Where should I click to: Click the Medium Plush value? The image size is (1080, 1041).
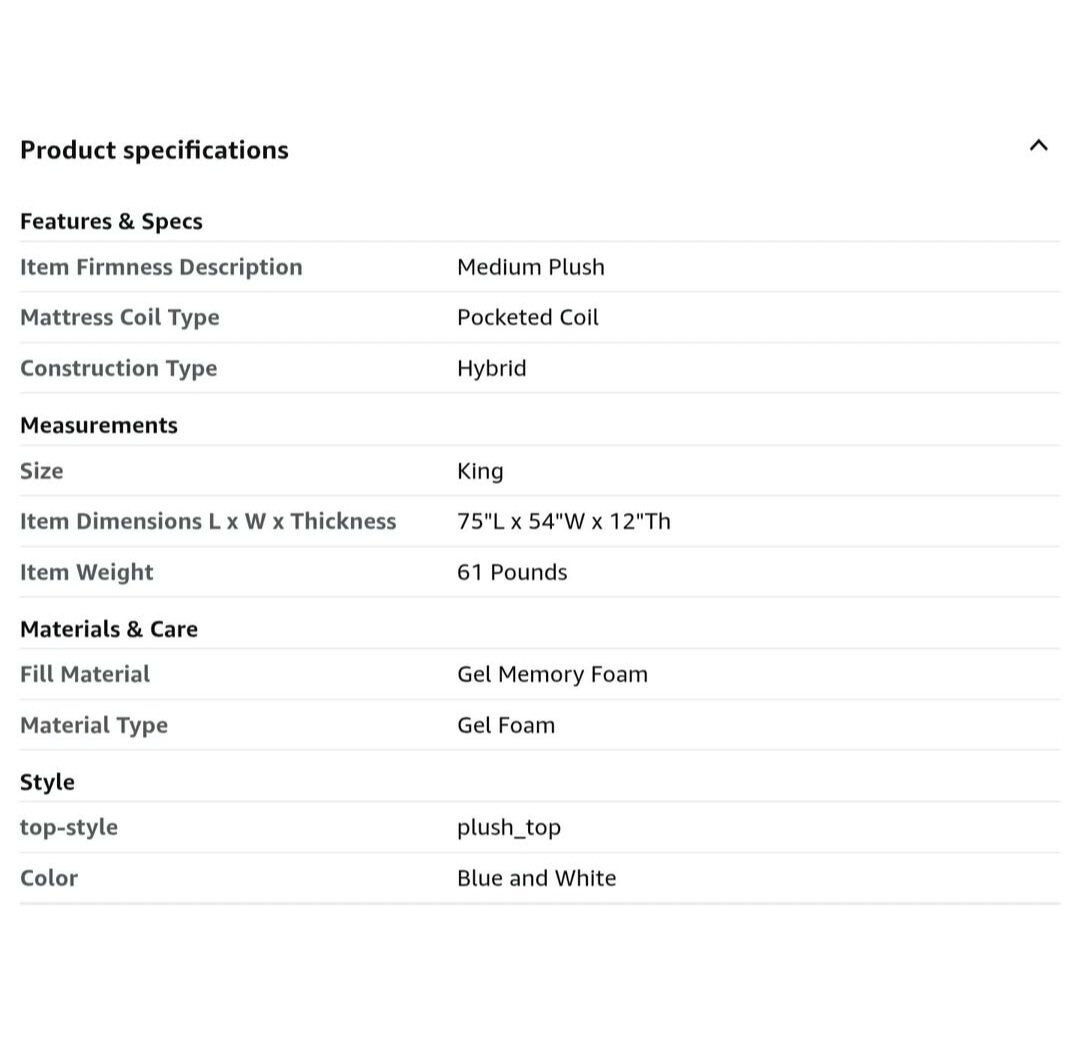[x=530, y=267]
